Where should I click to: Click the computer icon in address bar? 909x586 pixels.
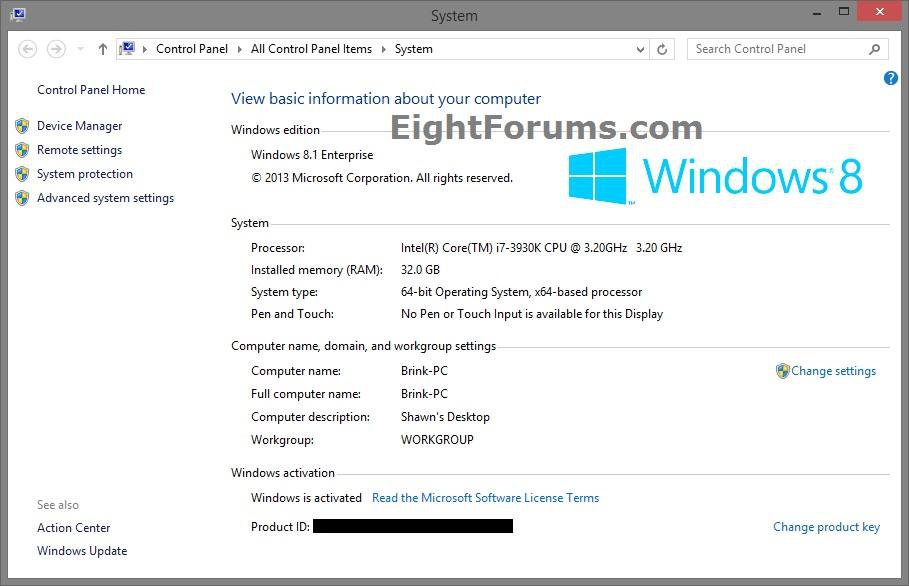point(127,49)
